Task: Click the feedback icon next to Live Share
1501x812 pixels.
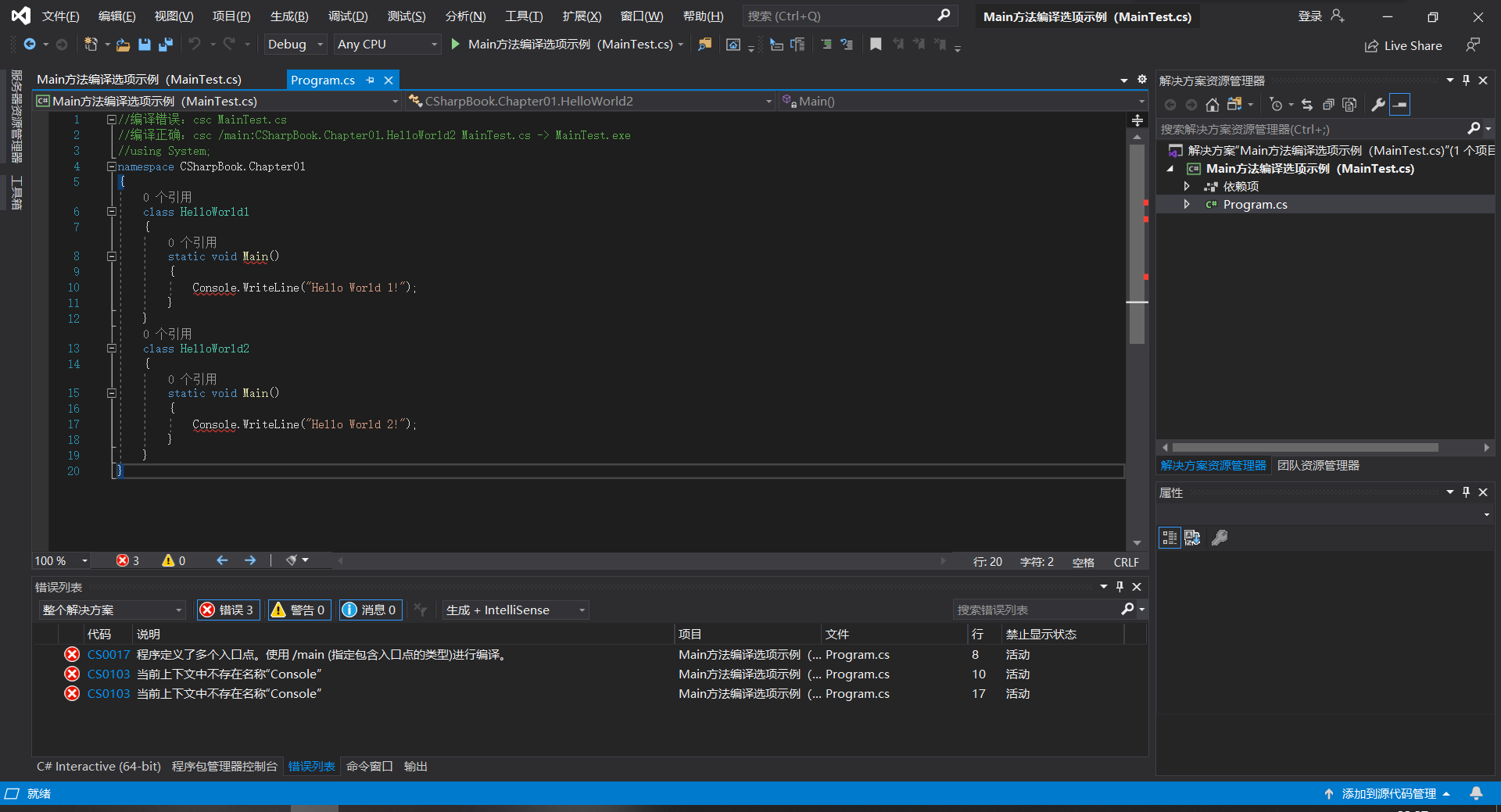Action: pyautogui.click(x=1473, y=45)
